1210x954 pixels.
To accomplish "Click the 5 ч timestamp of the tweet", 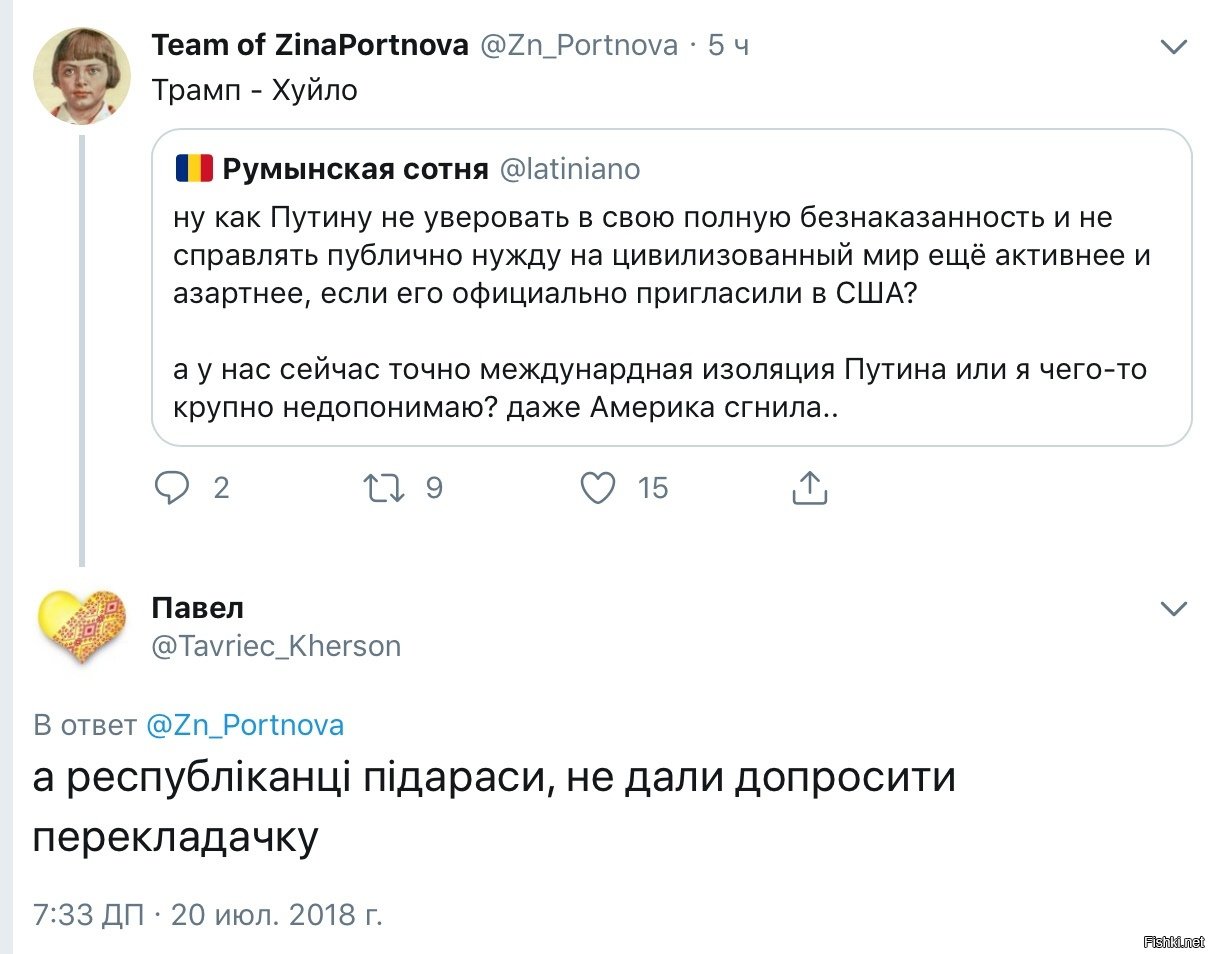I will [729, 45].
